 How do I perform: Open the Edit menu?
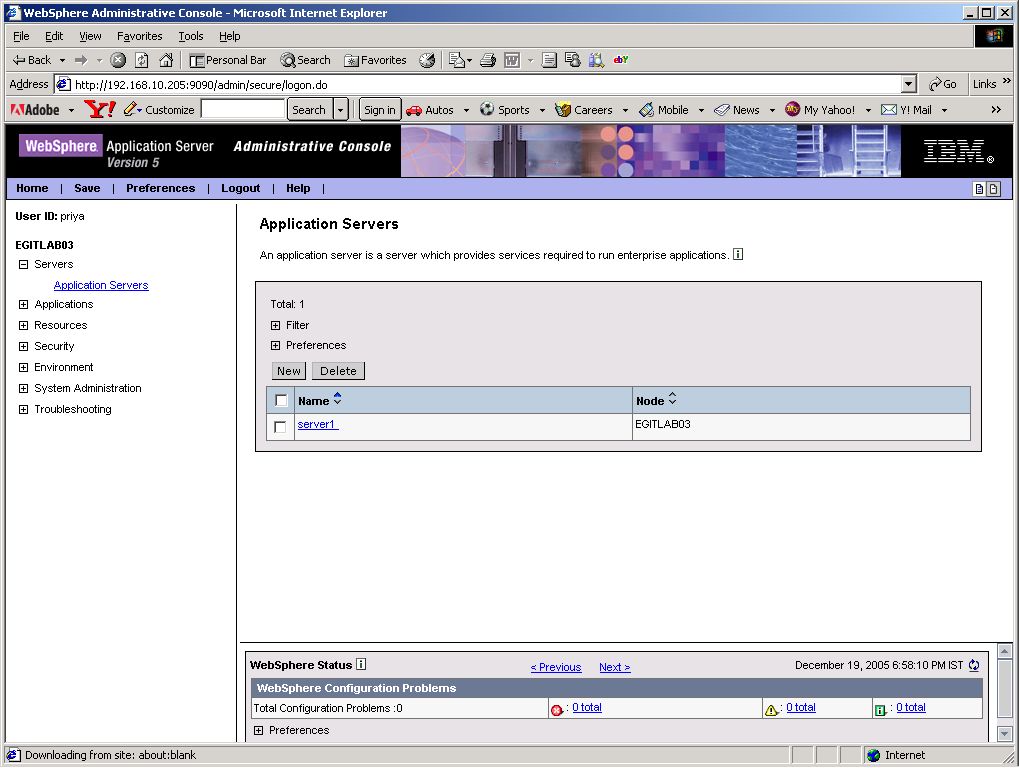54,36
